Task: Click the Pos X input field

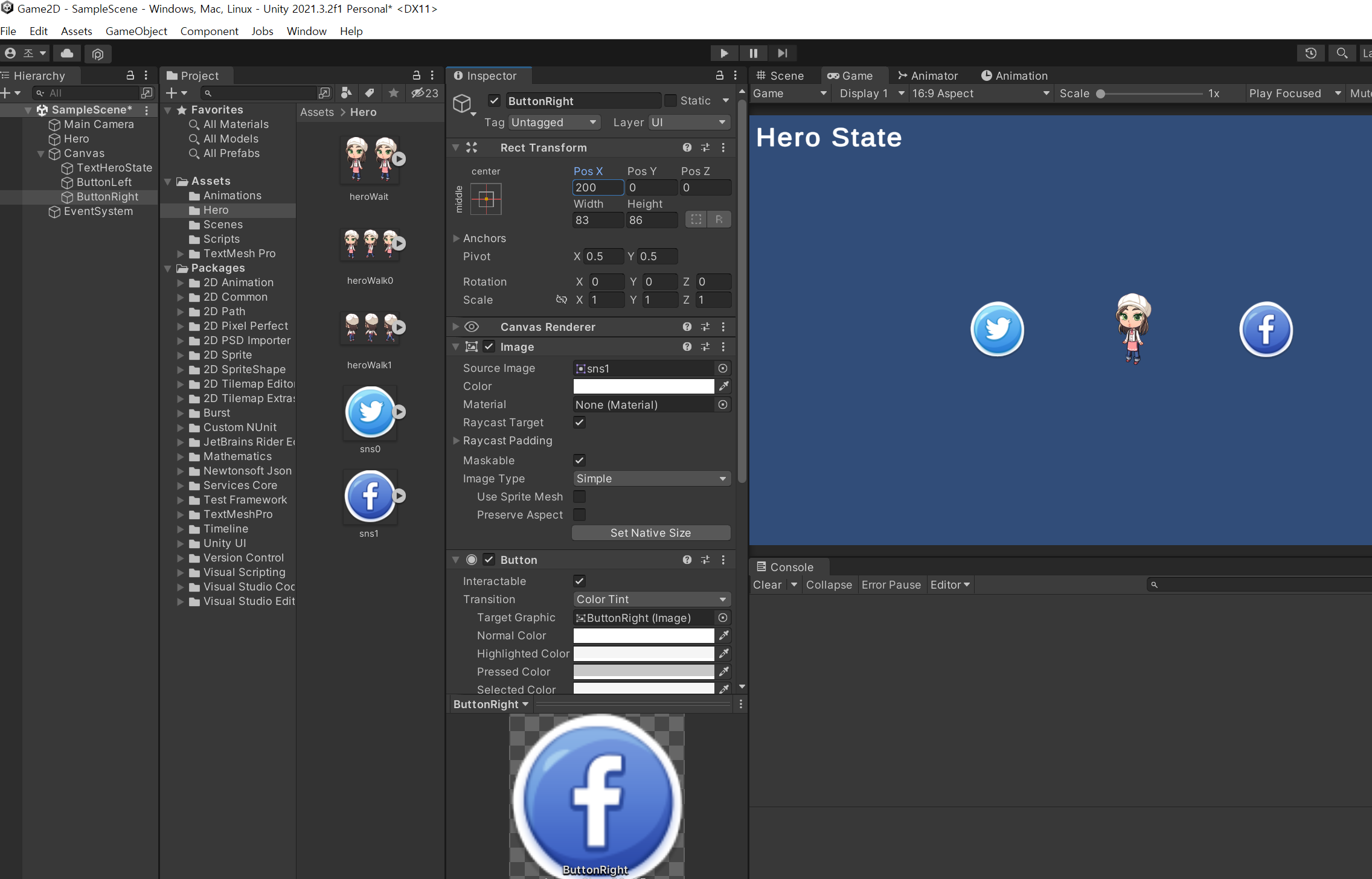Action: [598, 188]
